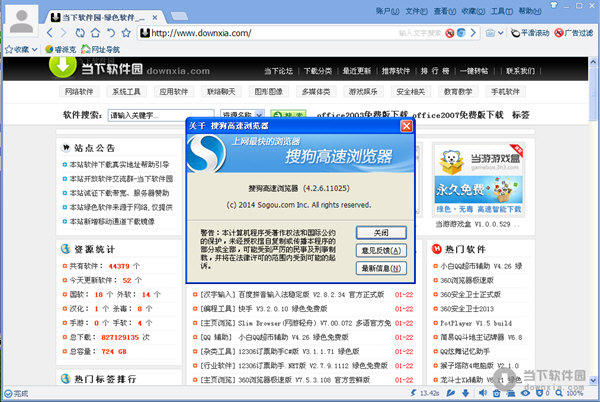Click the pen icon in status bar

pyautogui.click(x=450, y=393)
